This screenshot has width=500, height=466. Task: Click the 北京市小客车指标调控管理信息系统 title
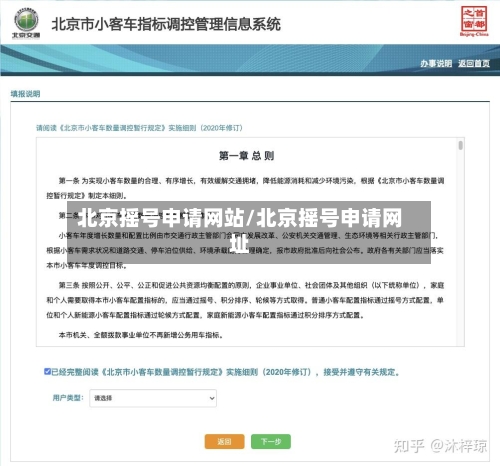point(166,24)
